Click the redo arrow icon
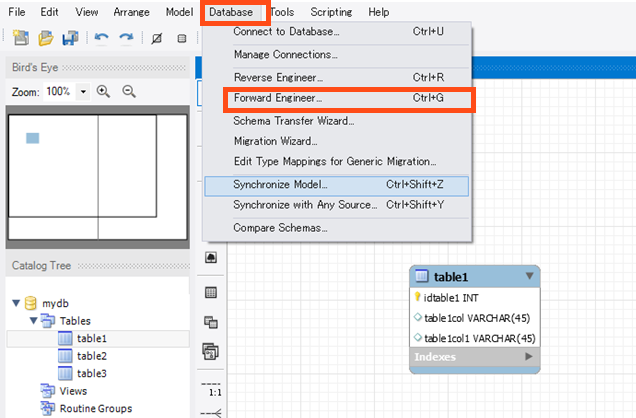This screenshot has height=418, width=636. [126, 38]
